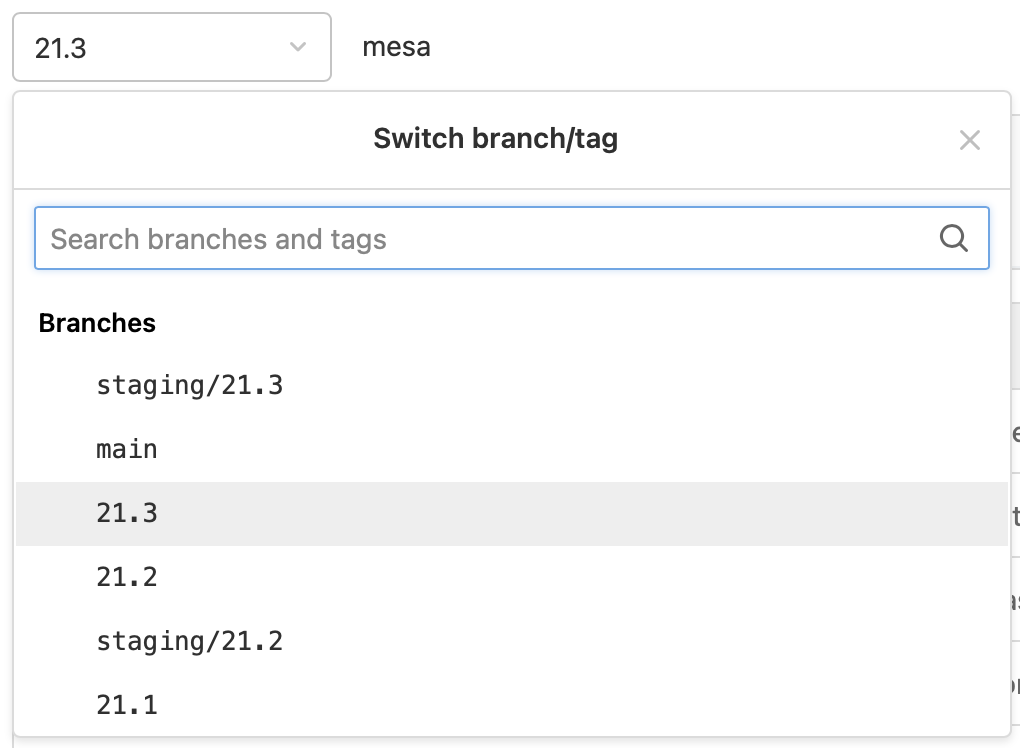
Task: Pick the 21.1 branch from the list
Action: click(x=127, y=705)
